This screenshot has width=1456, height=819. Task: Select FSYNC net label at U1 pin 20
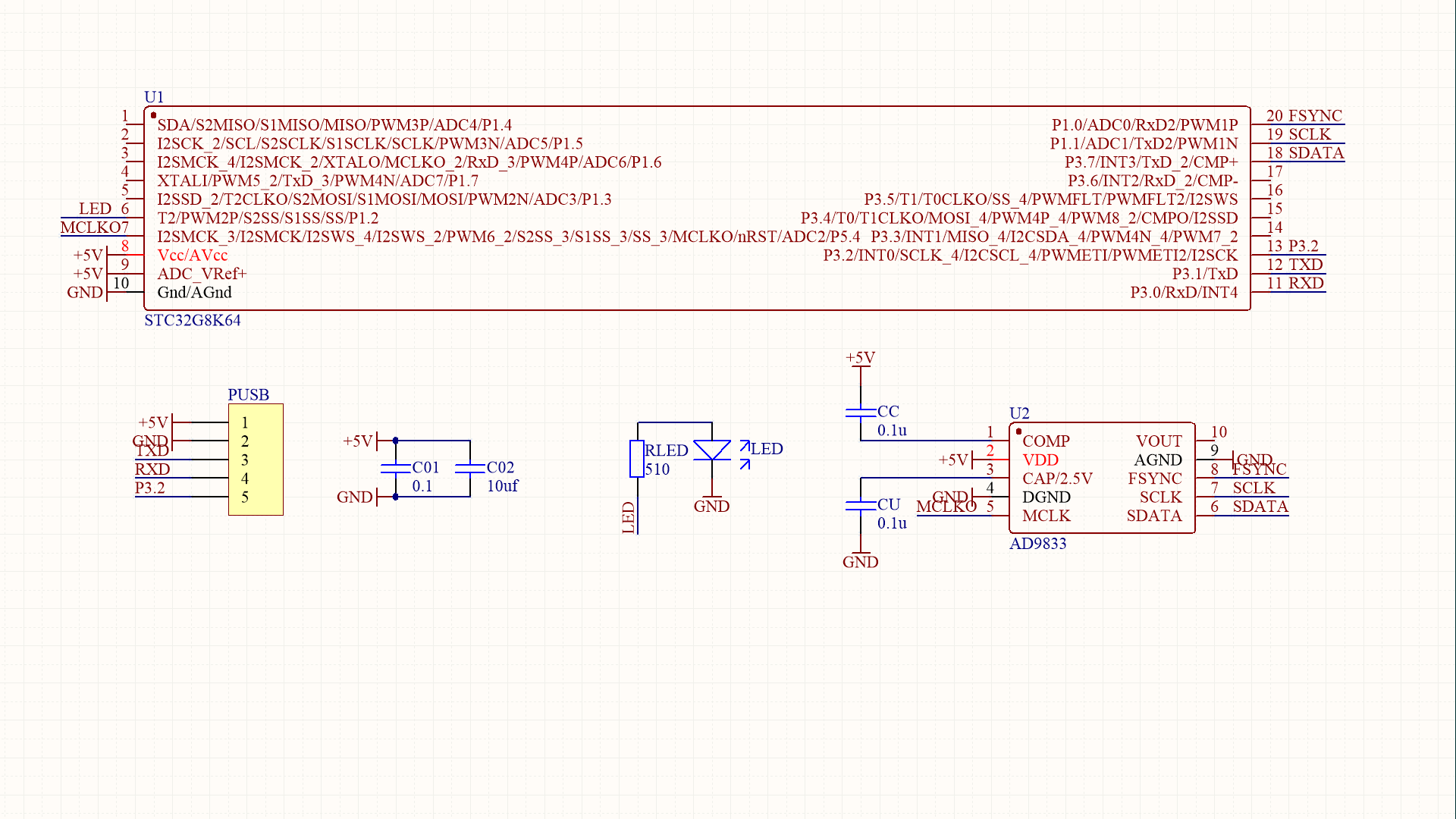pyautogui.click(x=1315, y=116)
